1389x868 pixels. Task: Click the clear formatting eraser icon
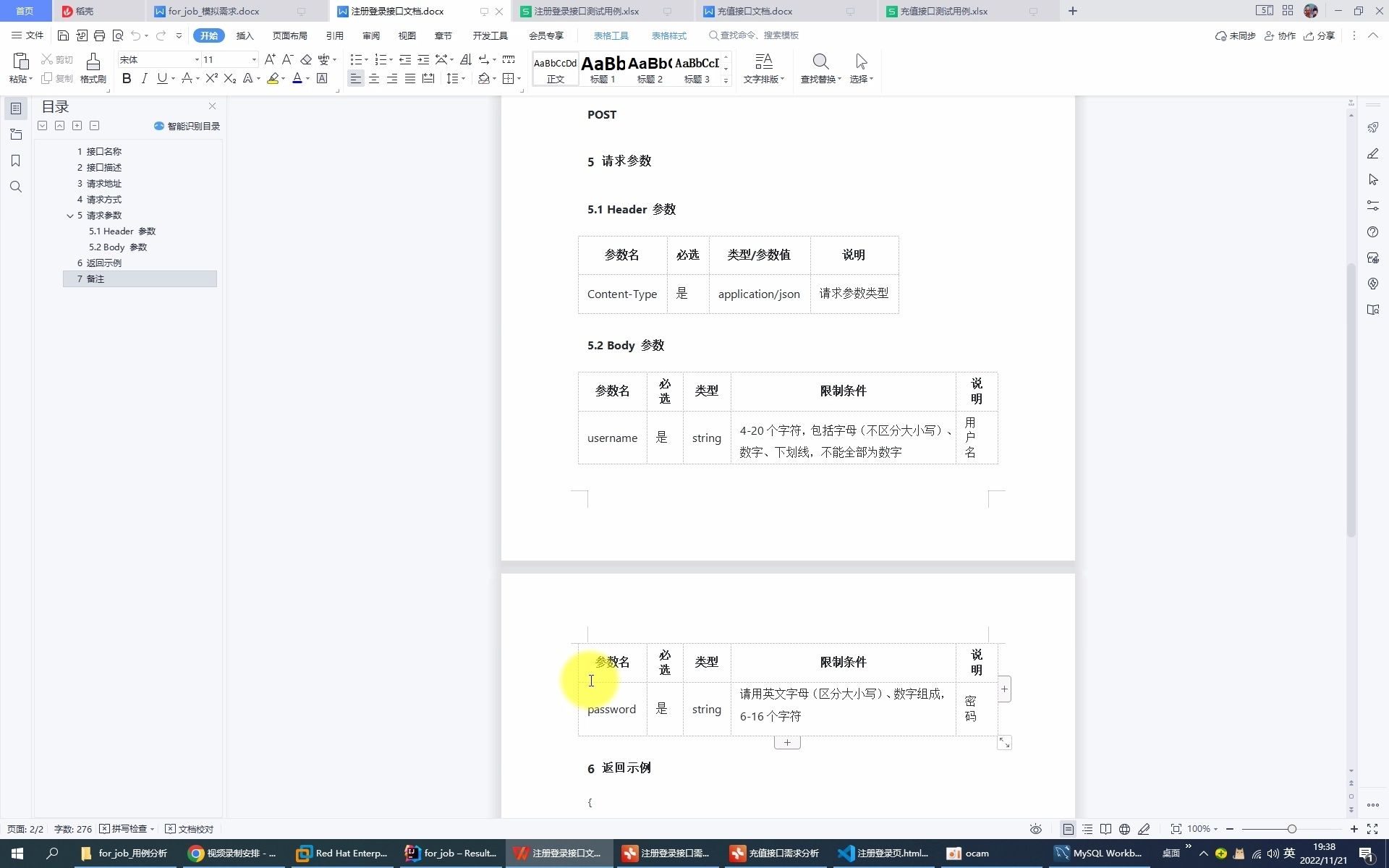coord(306,59)
